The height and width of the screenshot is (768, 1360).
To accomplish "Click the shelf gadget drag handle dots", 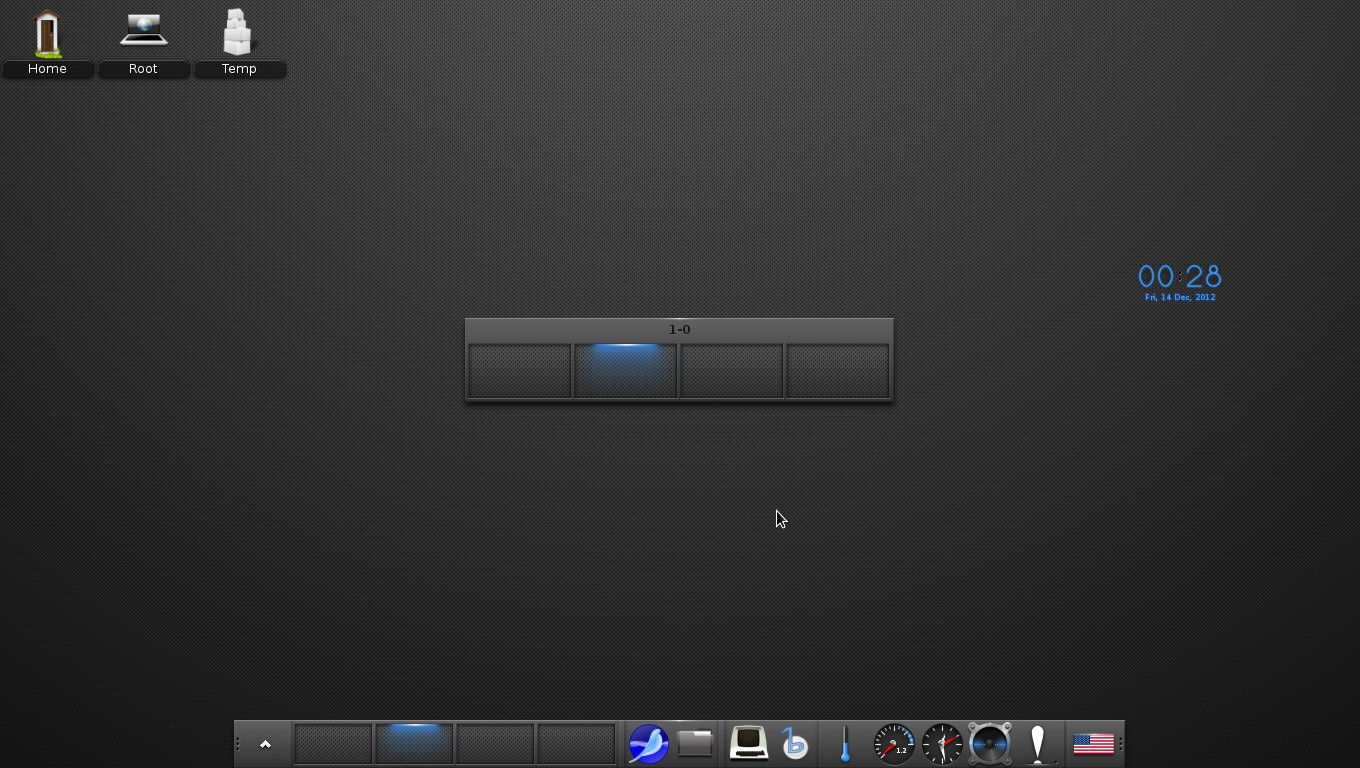I will (237, 743).
